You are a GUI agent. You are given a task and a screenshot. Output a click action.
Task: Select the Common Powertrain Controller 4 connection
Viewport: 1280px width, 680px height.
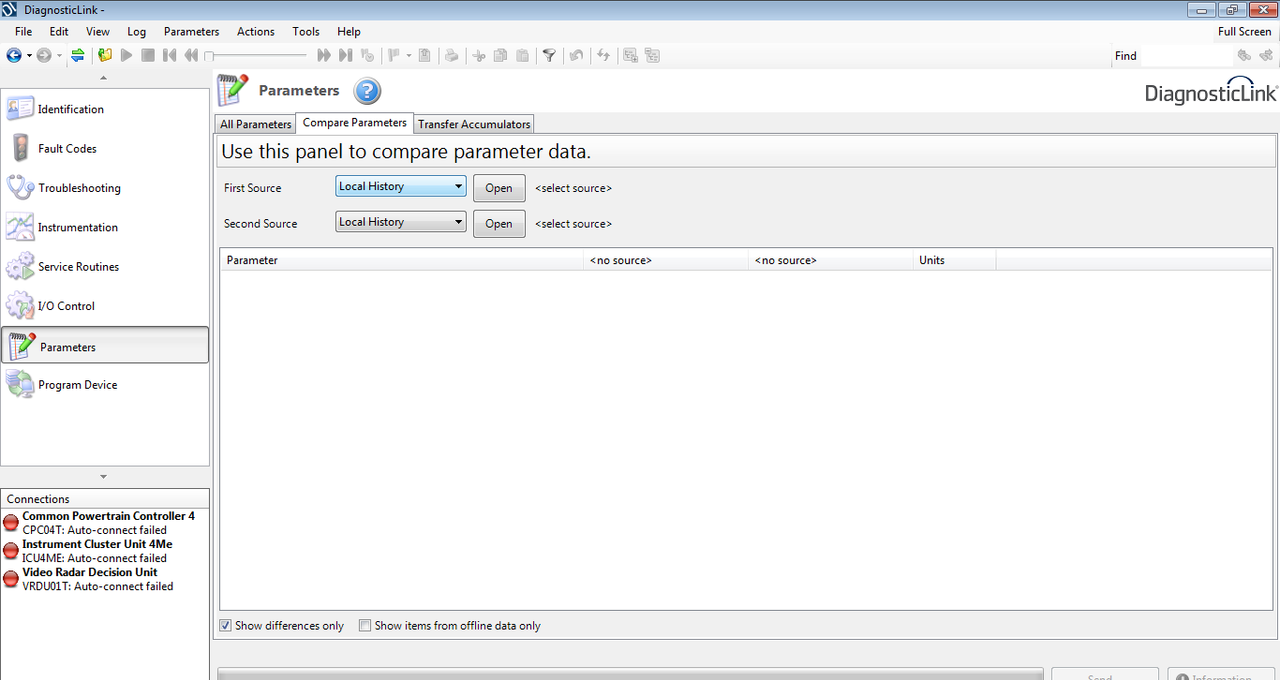pyautogui.click(x=105, y=523)
